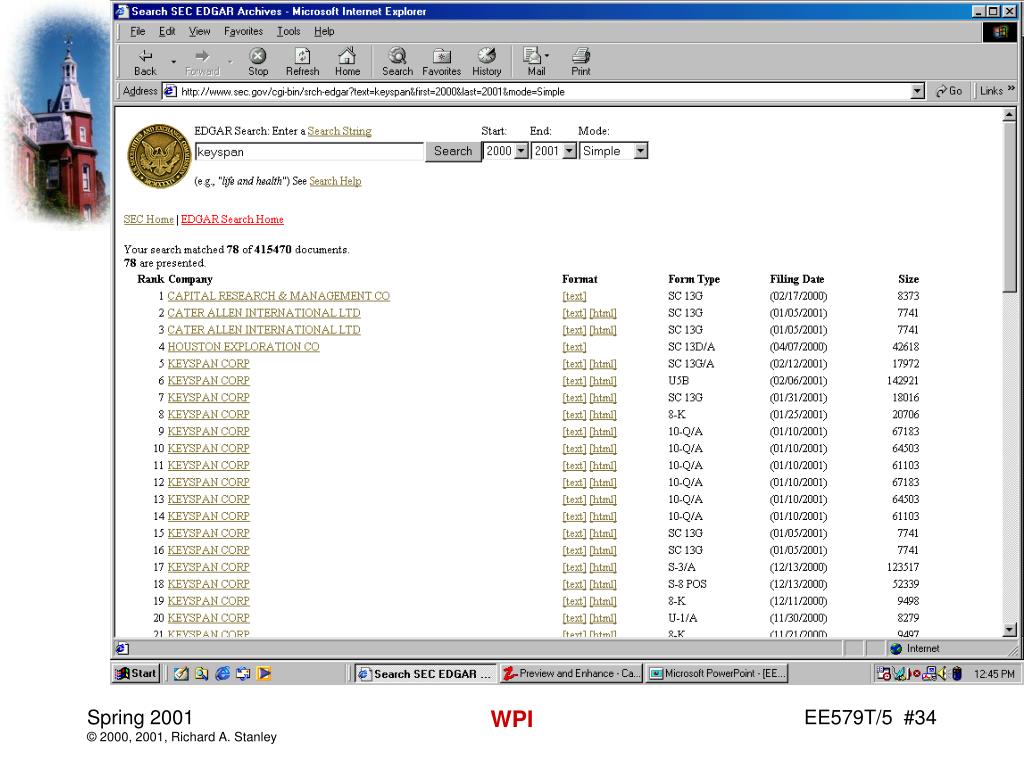The image size is (1024, 768).
Task: Click the SEC seal logo
Action: [159, 155]
